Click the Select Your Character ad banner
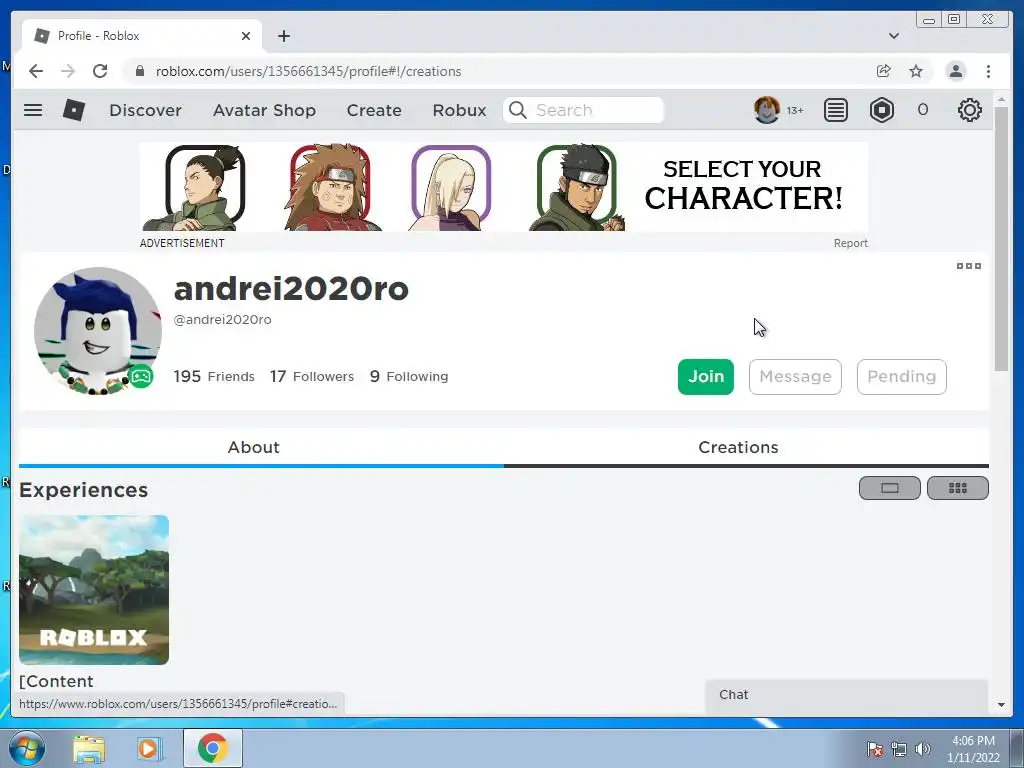This screenshot has height=768, width=1024. (504, 187)
